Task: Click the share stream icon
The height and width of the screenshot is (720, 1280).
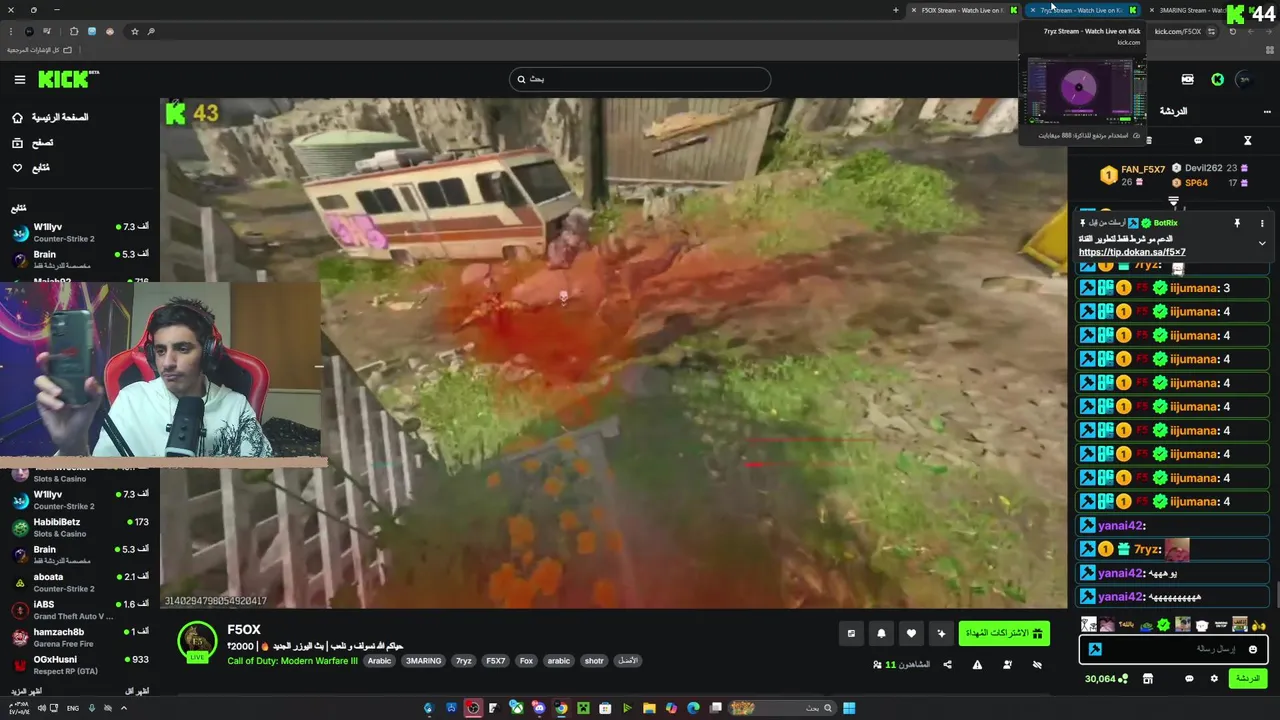Action: point(947,665)
